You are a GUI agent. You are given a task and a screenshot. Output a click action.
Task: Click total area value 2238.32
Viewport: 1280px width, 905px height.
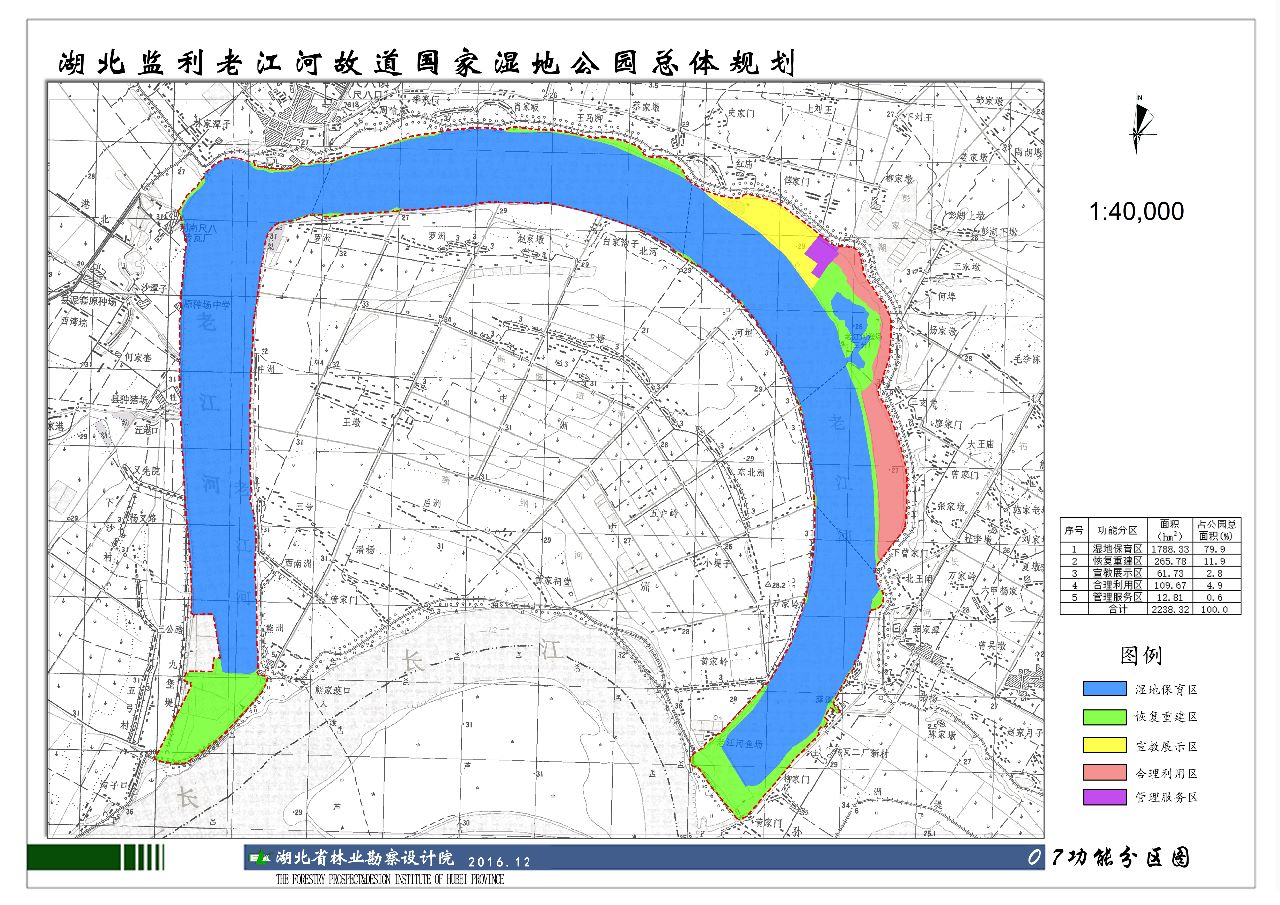pos(1170,609)
